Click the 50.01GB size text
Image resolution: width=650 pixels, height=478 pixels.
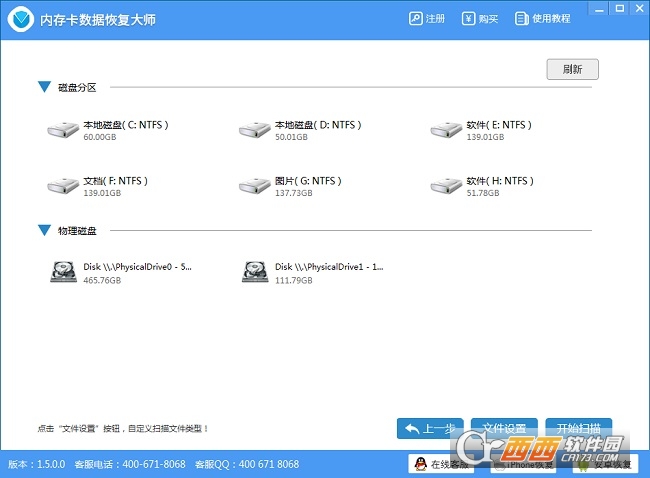(291, 137)
